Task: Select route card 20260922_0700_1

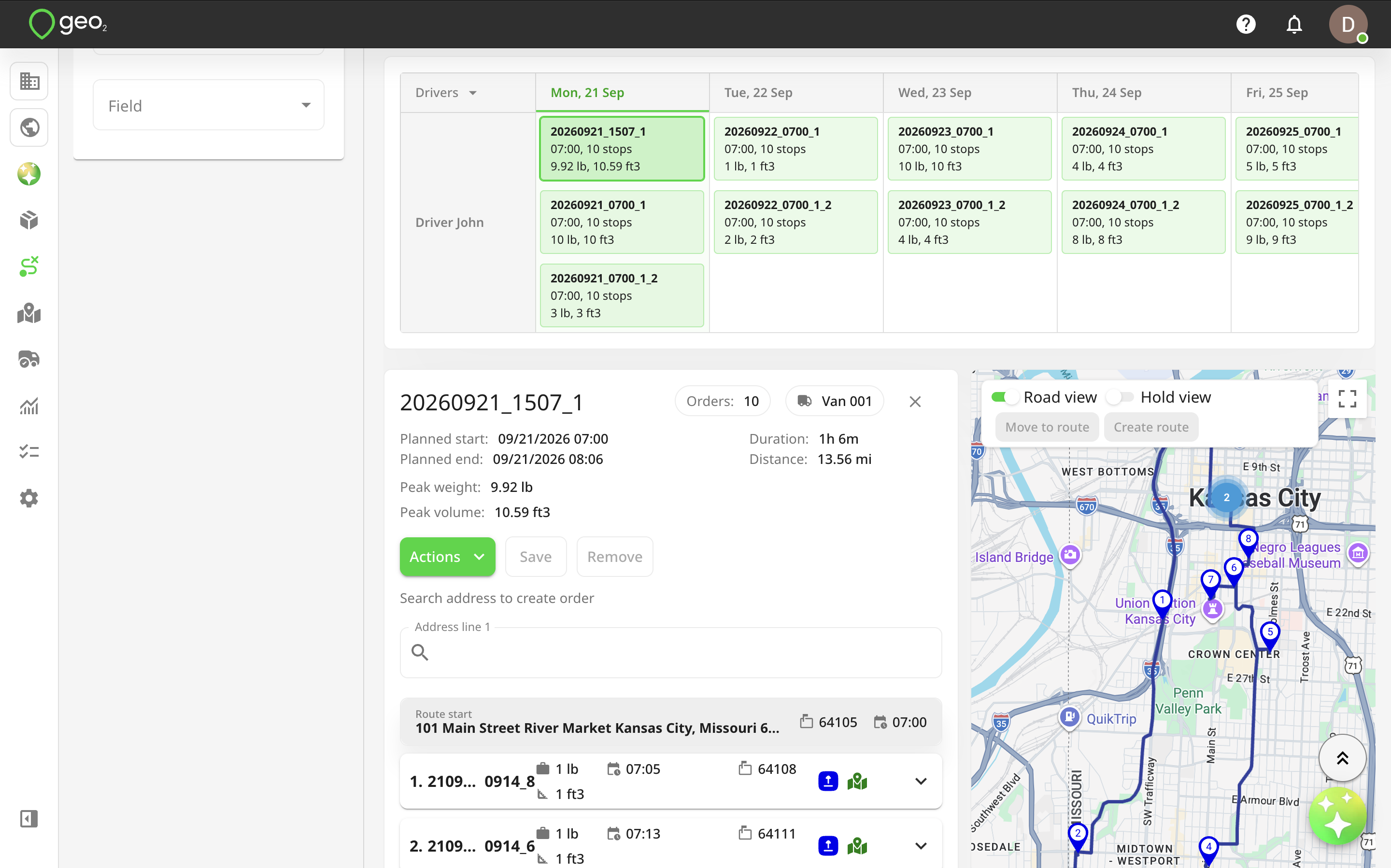Action: (x=795, y=149)
